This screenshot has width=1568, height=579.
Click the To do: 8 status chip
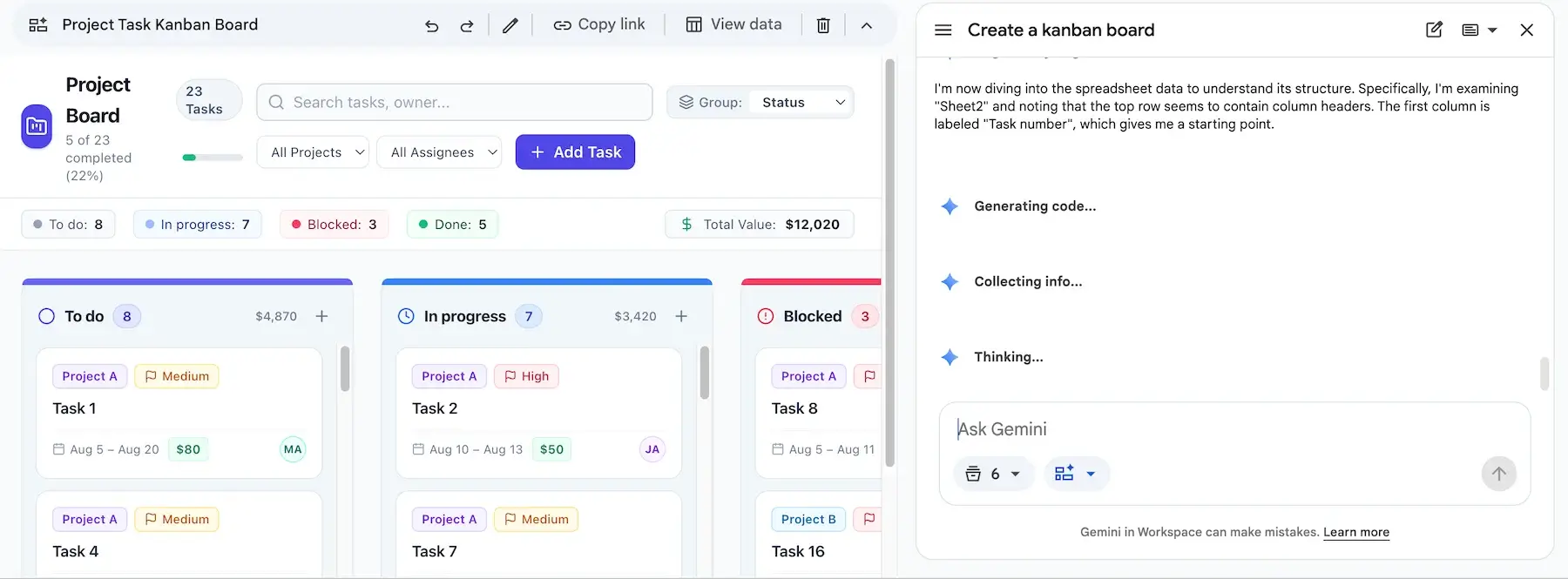(68, 225)
